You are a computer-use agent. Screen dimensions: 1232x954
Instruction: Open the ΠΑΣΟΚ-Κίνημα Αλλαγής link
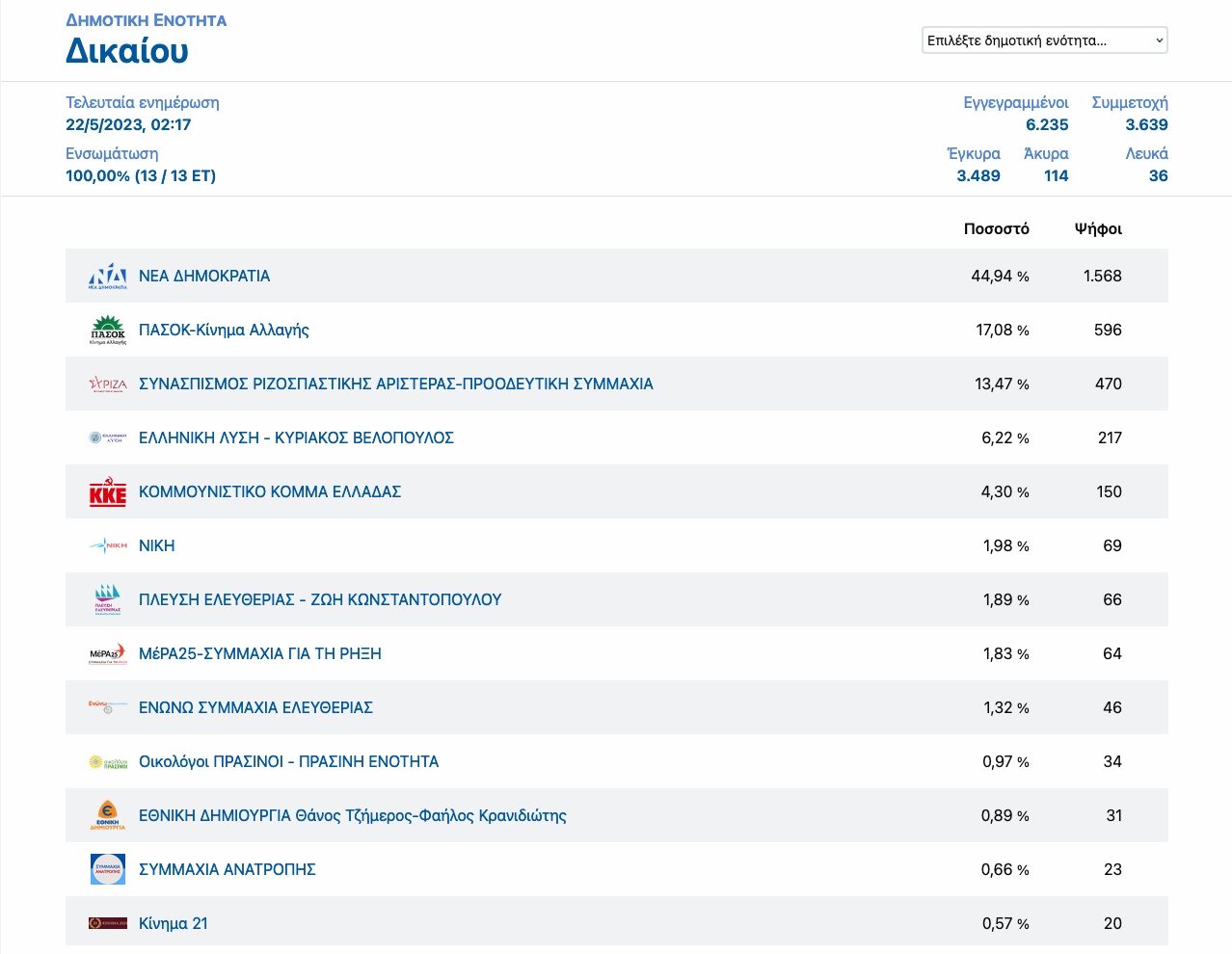tap(224, 330)
